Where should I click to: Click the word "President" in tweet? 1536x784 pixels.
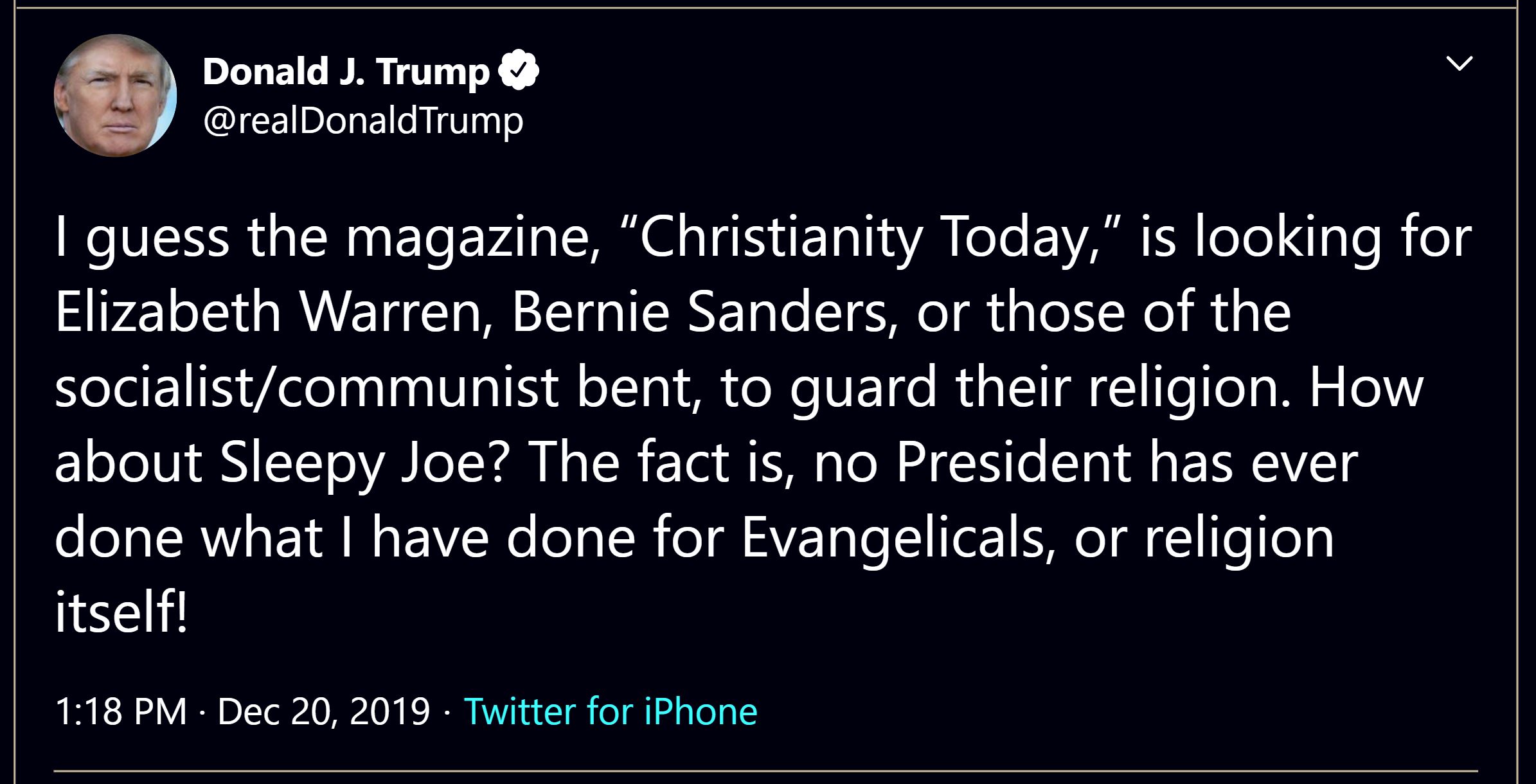(1013, 463)
